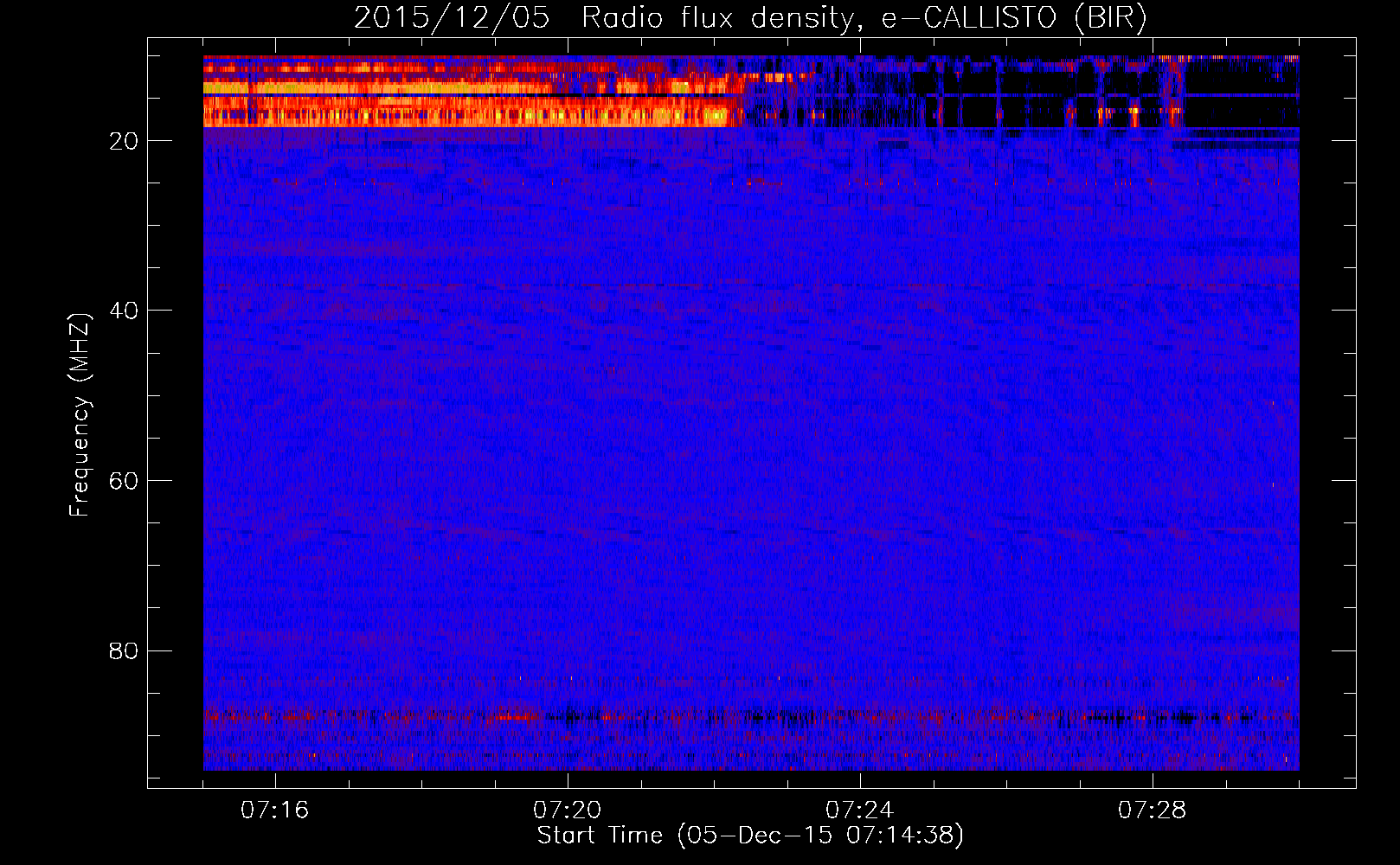Click the 40 frequency tick label

pyautogui.click(x=125, y=311)
